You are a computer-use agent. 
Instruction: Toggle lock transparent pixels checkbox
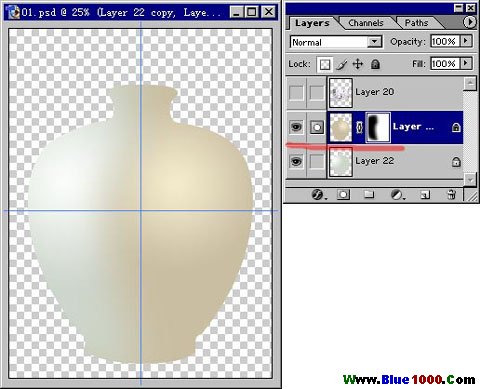click(x=325, y=64)
